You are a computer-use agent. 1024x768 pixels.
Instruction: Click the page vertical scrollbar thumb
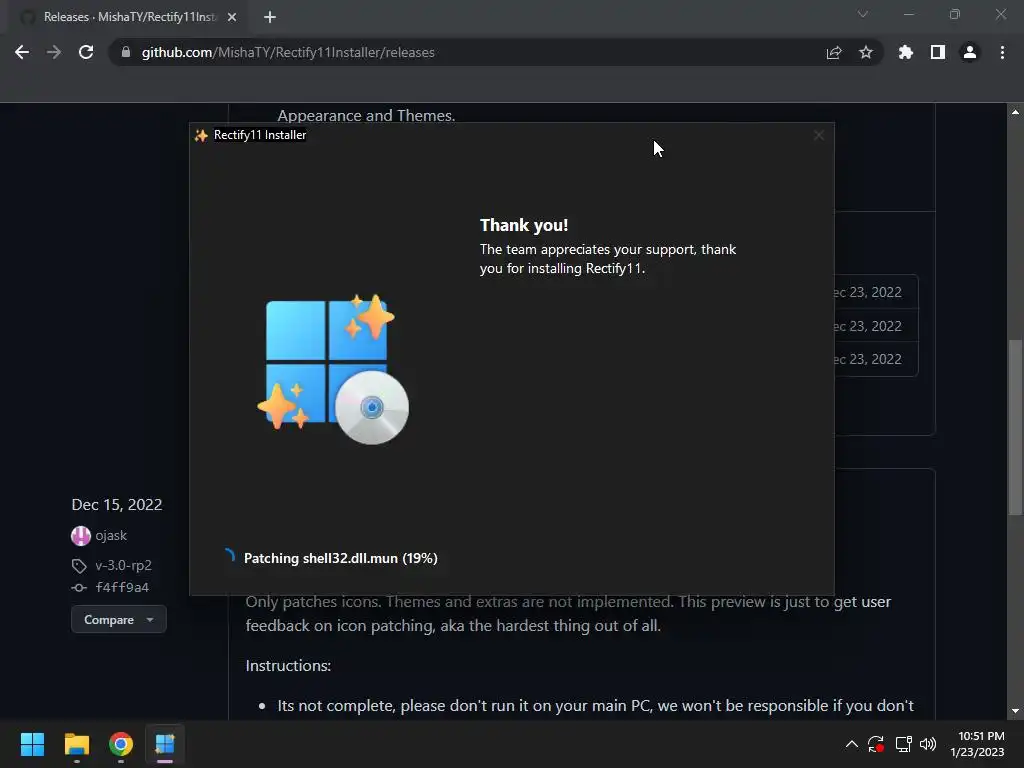pyautogui.click(x=1016, y=427)
